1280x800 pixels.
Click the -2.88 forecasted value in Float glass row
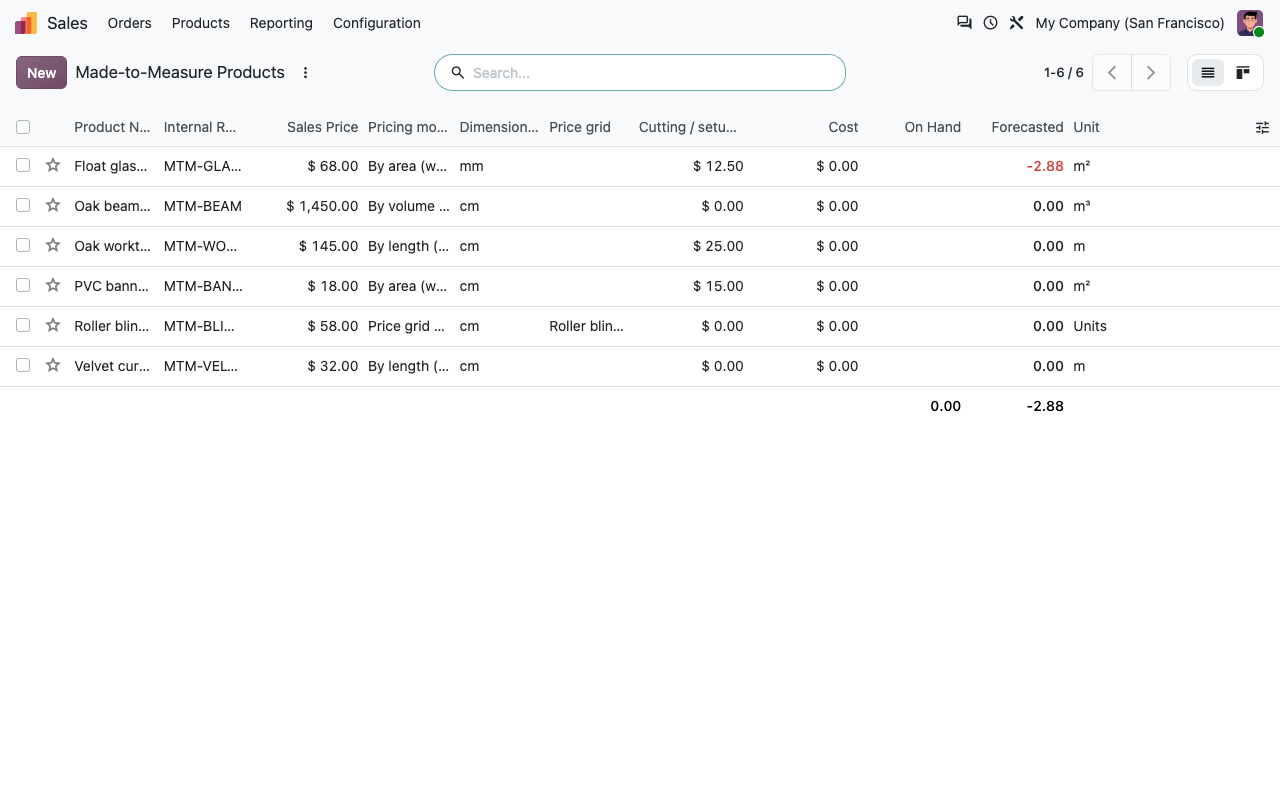click(x=1045, y=166)
